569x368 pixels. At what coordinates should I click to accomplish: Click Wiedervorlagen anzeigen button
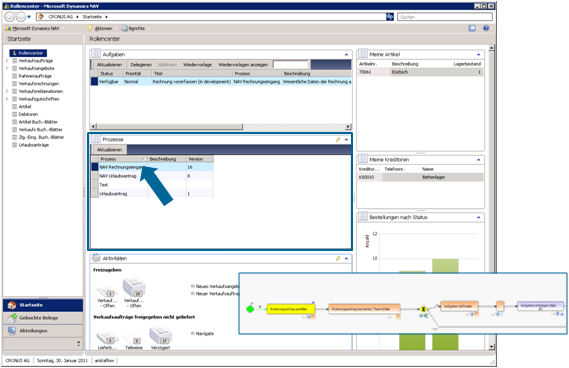coord(243,65)
